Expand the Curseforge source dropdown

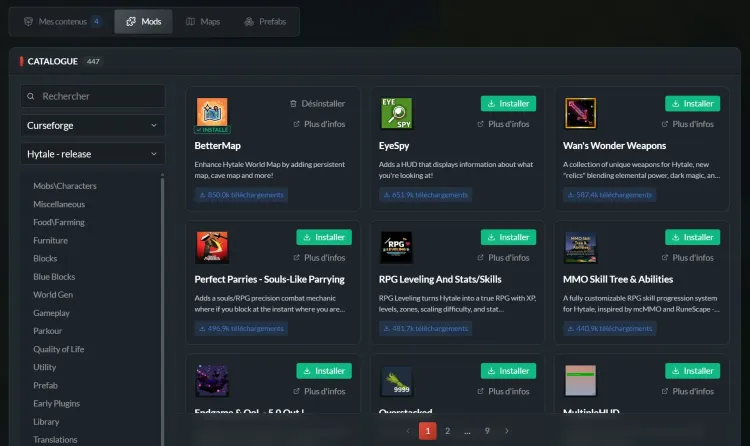click(x=93, y=125)
